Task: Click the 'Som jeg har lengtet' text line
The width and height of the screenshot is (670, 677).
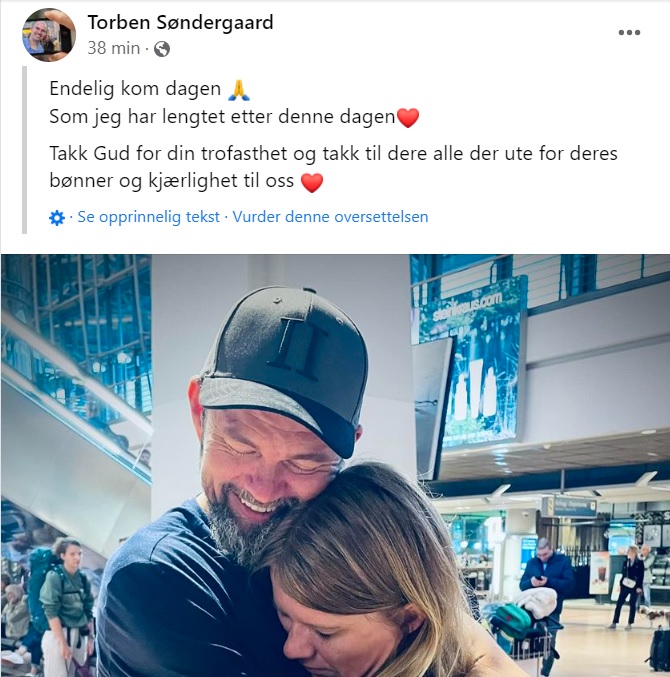Action: point(222,117)
